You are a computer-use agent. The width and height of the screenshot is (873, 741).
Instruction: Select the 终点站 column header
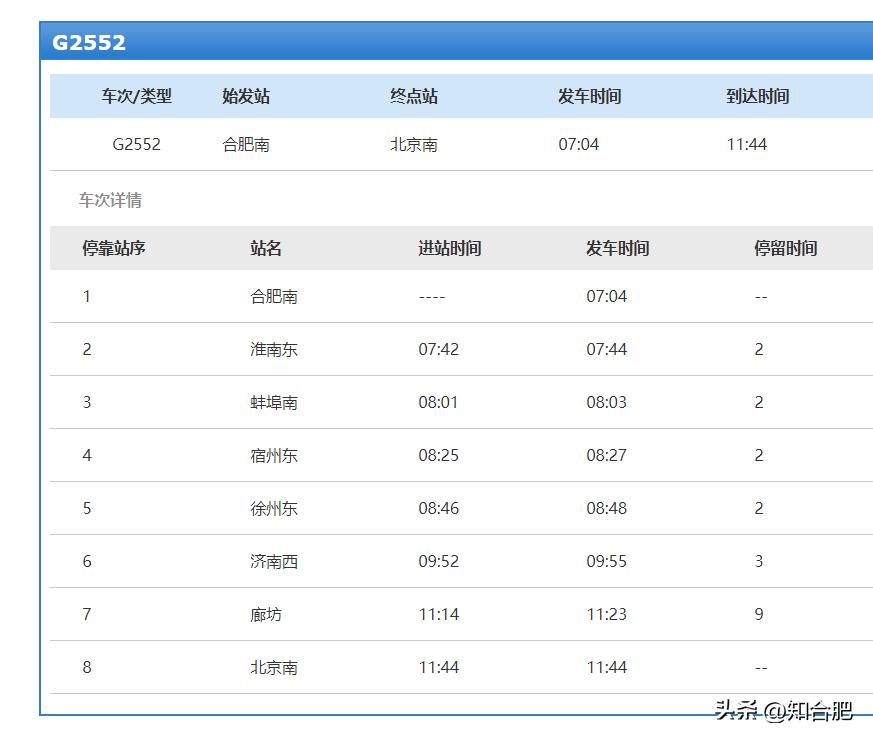[x=413, y=96]
